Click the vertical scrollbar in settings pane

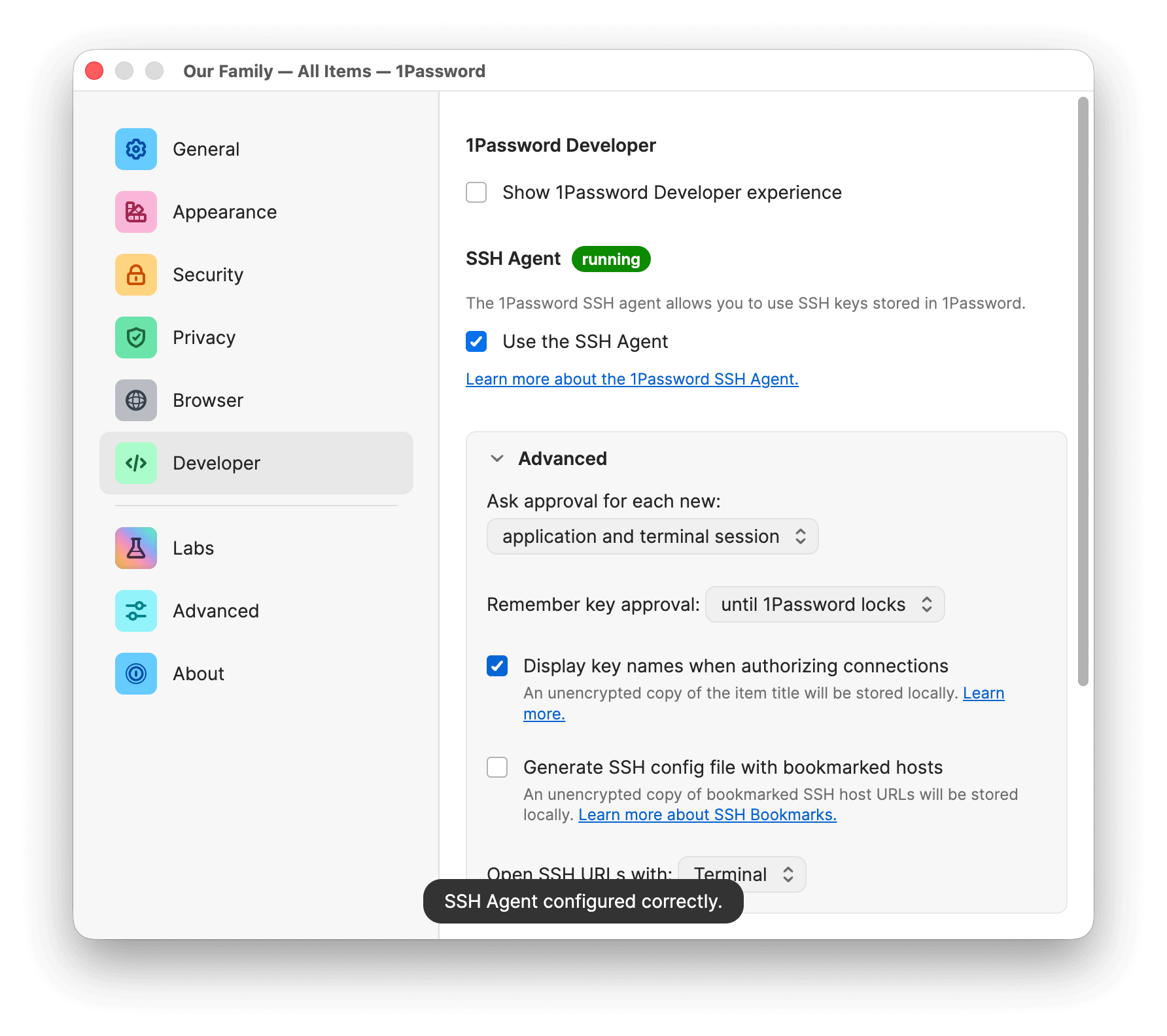coord(1083,391)
